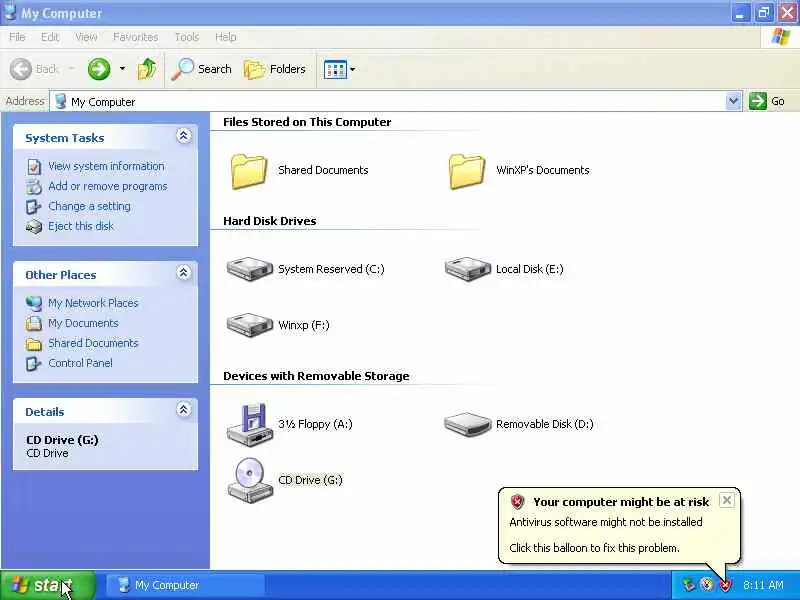Open the Start menu
This screenshot has width=800, height=600.
pos(48,585)
